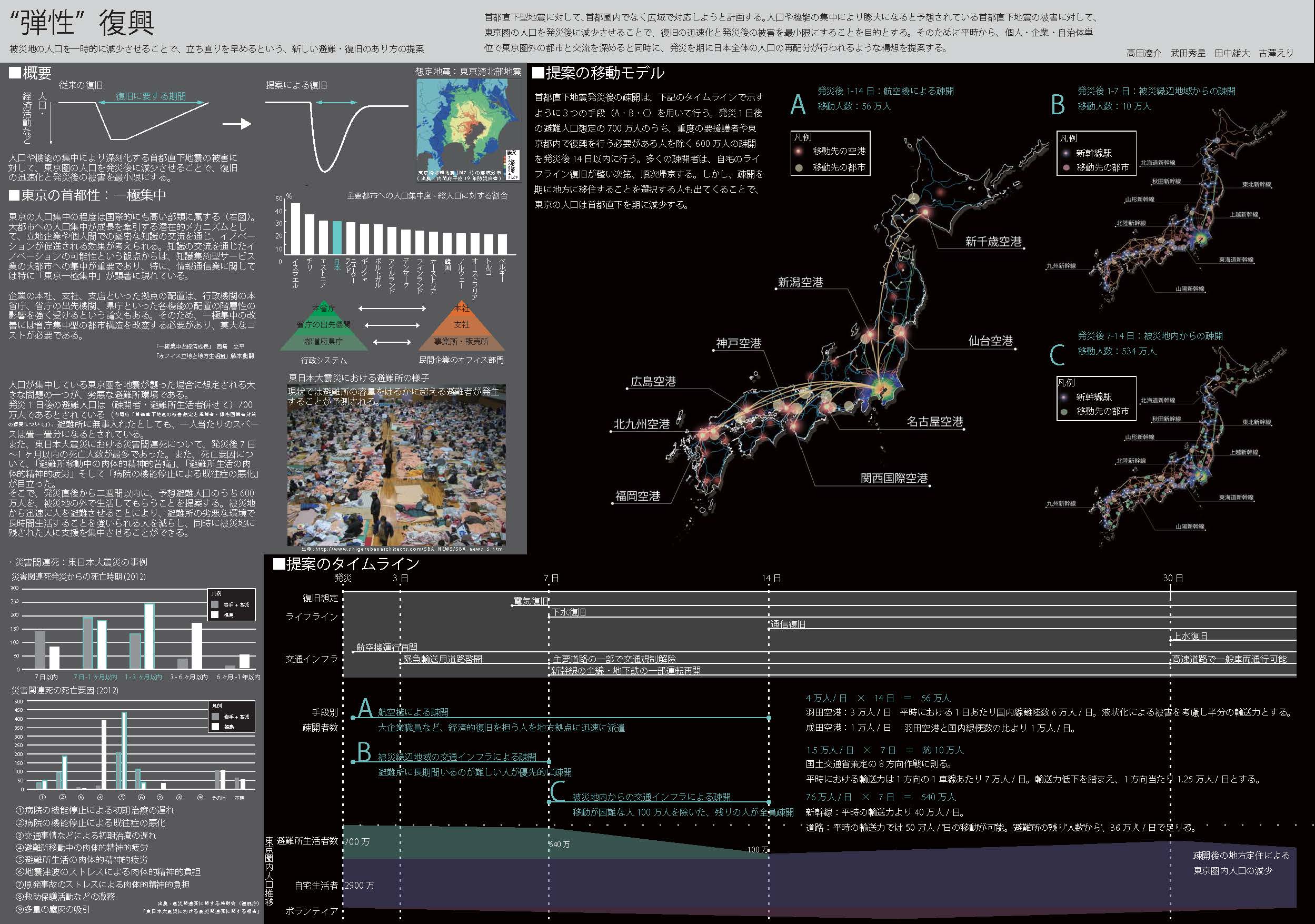Click the ■東京の首都性：一極集中 heading
1315x924 pixels.
pyautogui.click(x=87, y=195)
